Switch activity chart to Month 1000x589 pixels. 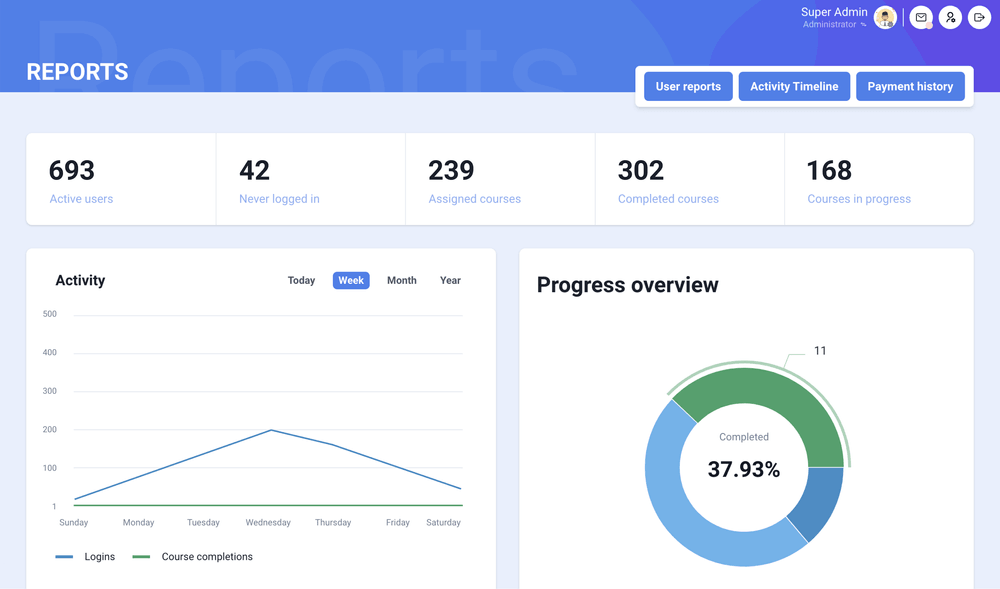click(x=401, y=281)
